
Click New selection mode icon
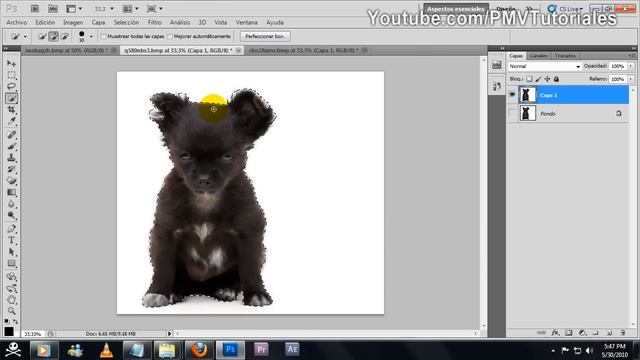pyautogui.click(x=42, y=36)
